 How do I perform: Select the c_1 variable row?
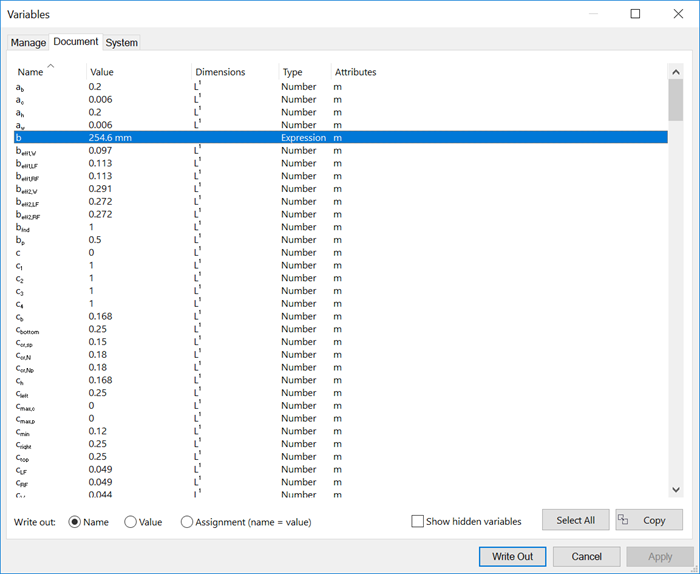coord(341,265)
